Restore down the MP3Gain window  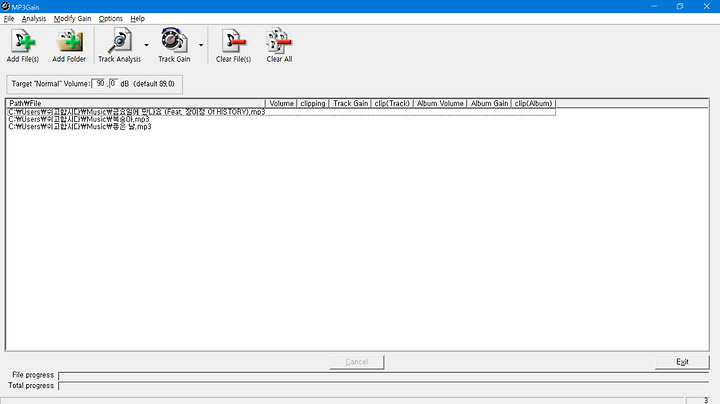(x=680, y=6)
